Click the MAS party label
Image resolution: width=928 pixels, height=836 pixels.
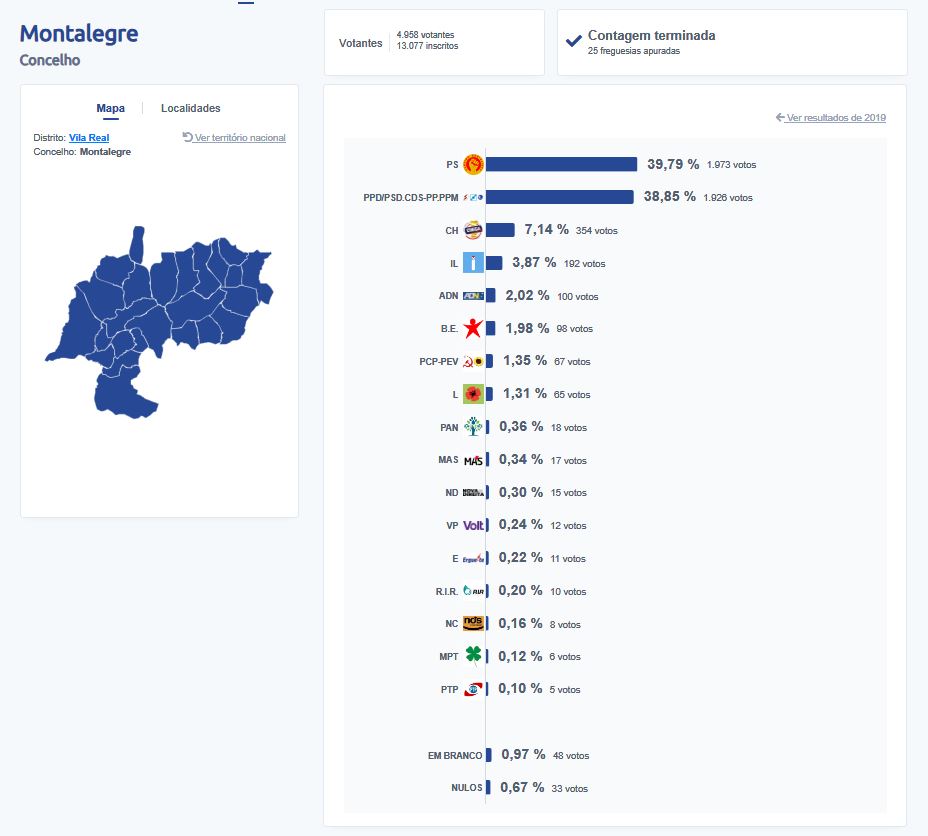pos(448,460)
